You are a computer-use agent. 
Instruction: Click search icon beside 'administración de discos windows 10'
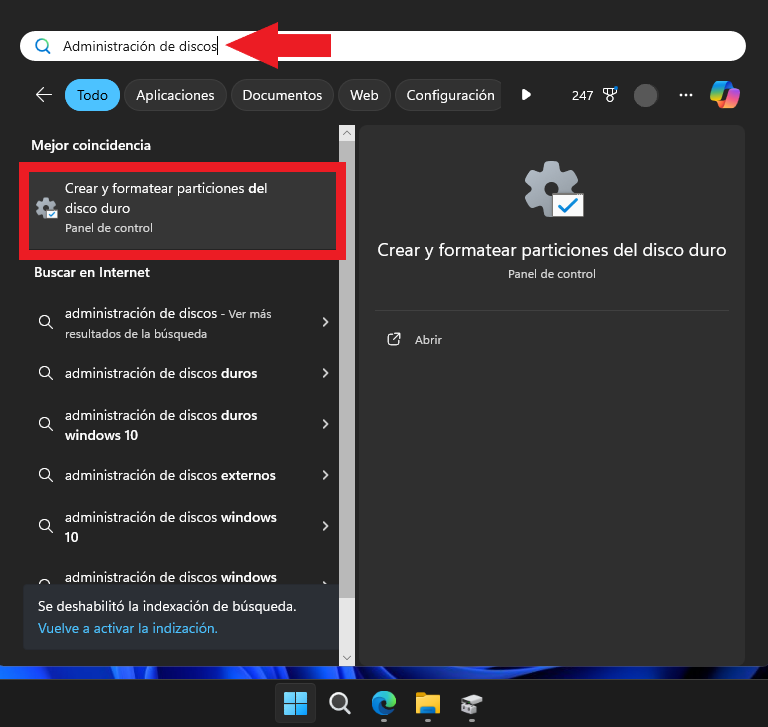coord(46,525)
